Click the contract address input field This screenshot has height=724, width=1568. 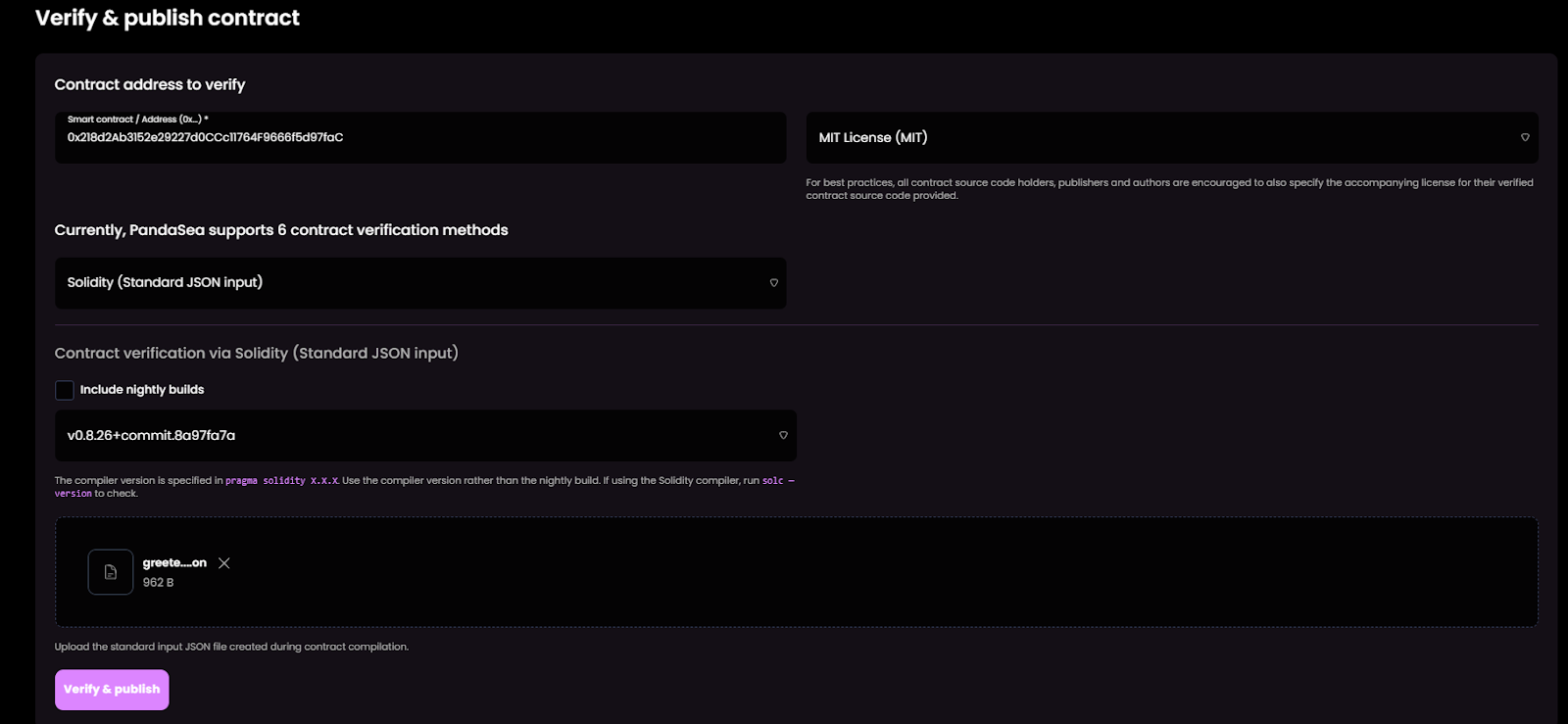(x=420, y=138)
